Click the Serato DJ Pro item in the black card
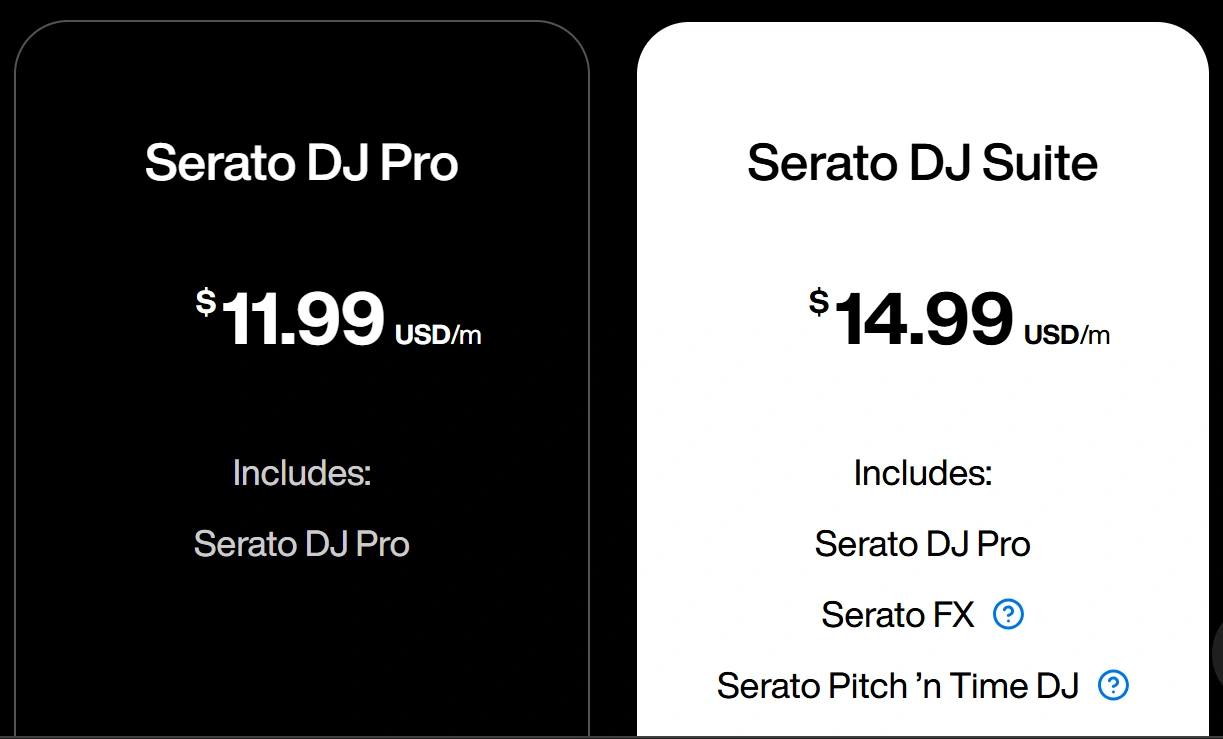This screenshot has height=739, width=1223. pyautogui.click(x=302, y=544)
